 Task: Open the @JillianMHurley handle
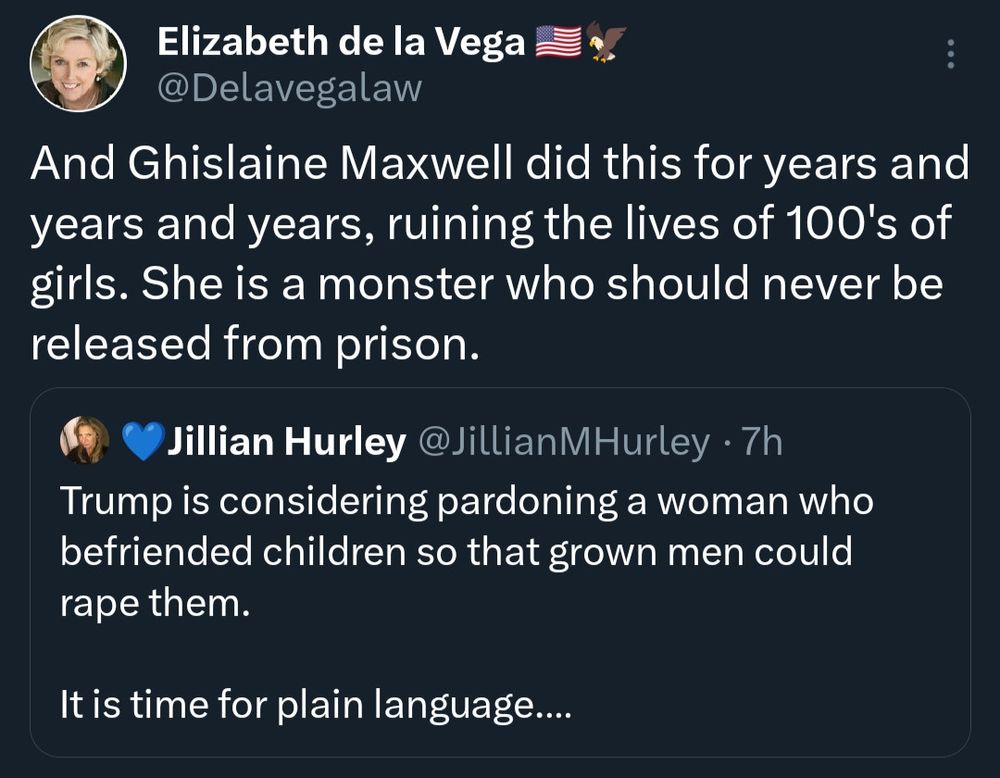click(564, 441)
